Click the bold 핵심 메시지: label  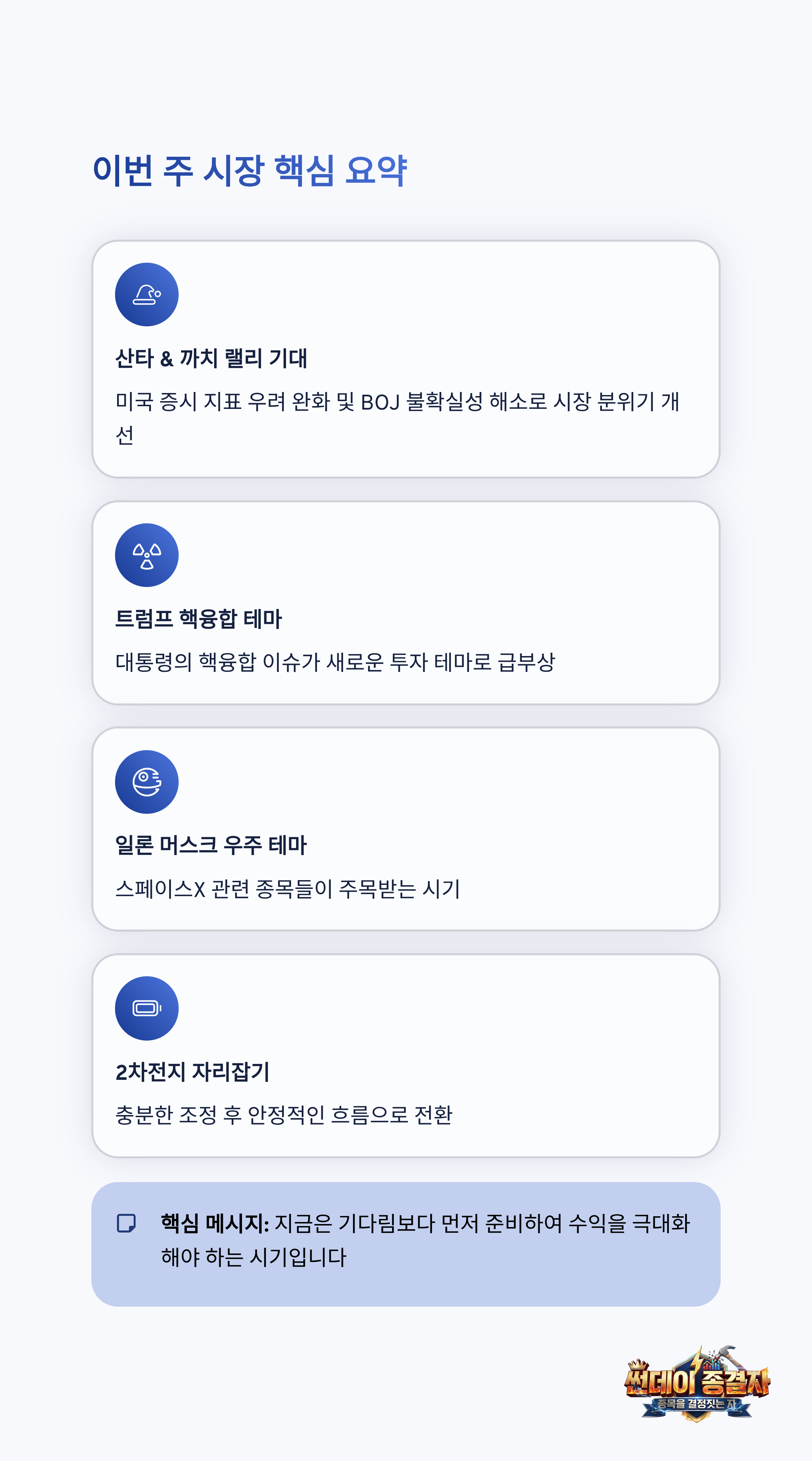[215, 1223]
